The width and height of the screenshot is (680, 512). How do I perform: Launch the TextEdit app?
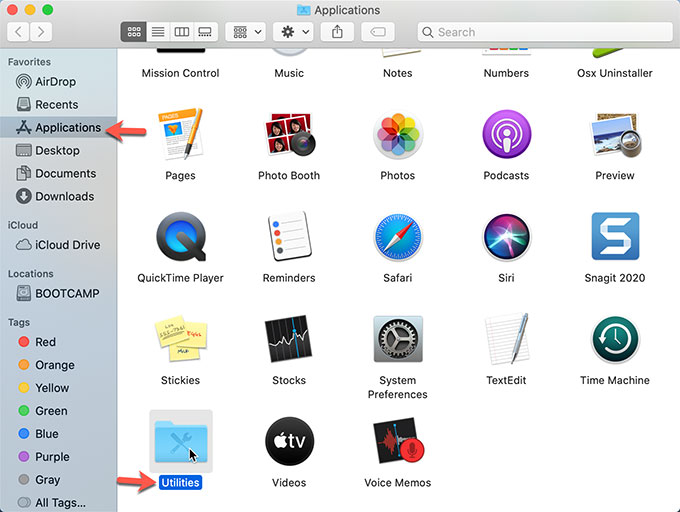(x=507, y=339)
